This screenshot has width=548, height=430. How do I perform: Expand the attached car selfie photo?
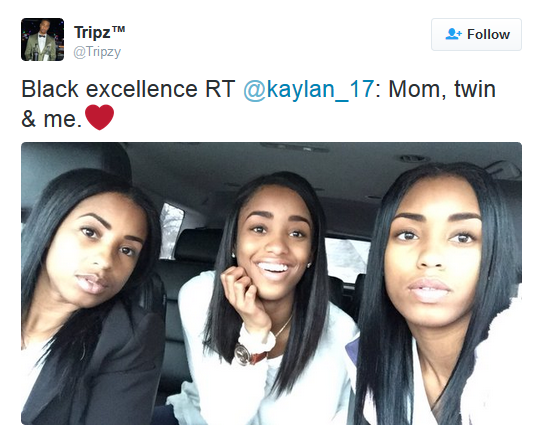coord(272,284)
